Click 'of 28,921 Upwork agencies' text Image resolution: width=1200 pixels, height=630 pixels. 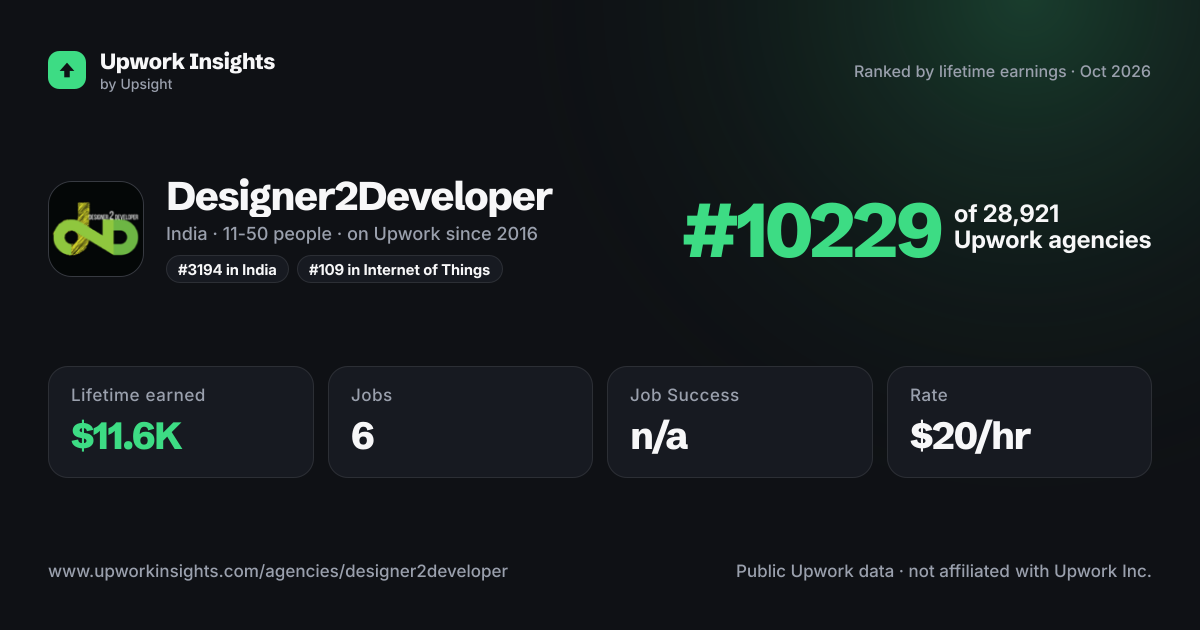[x=1052, y=227]
